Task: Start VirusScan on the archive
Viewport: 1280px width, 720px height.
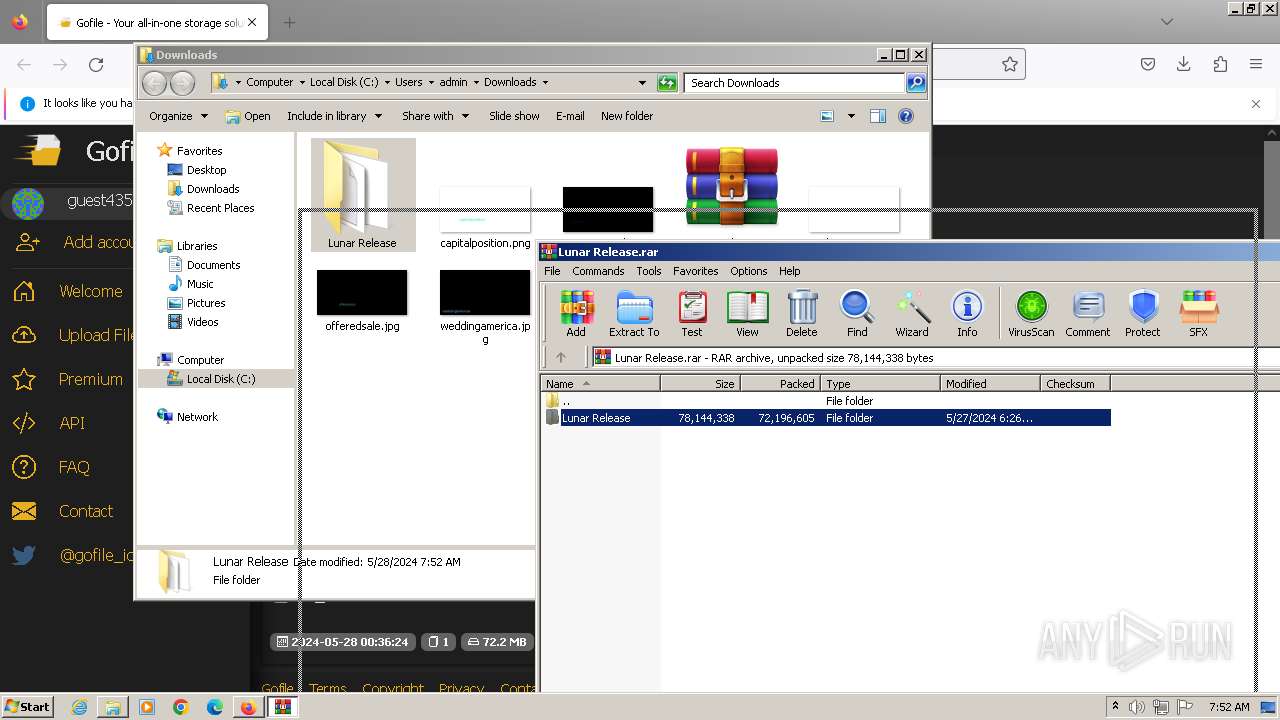Action: [1031, 313]
